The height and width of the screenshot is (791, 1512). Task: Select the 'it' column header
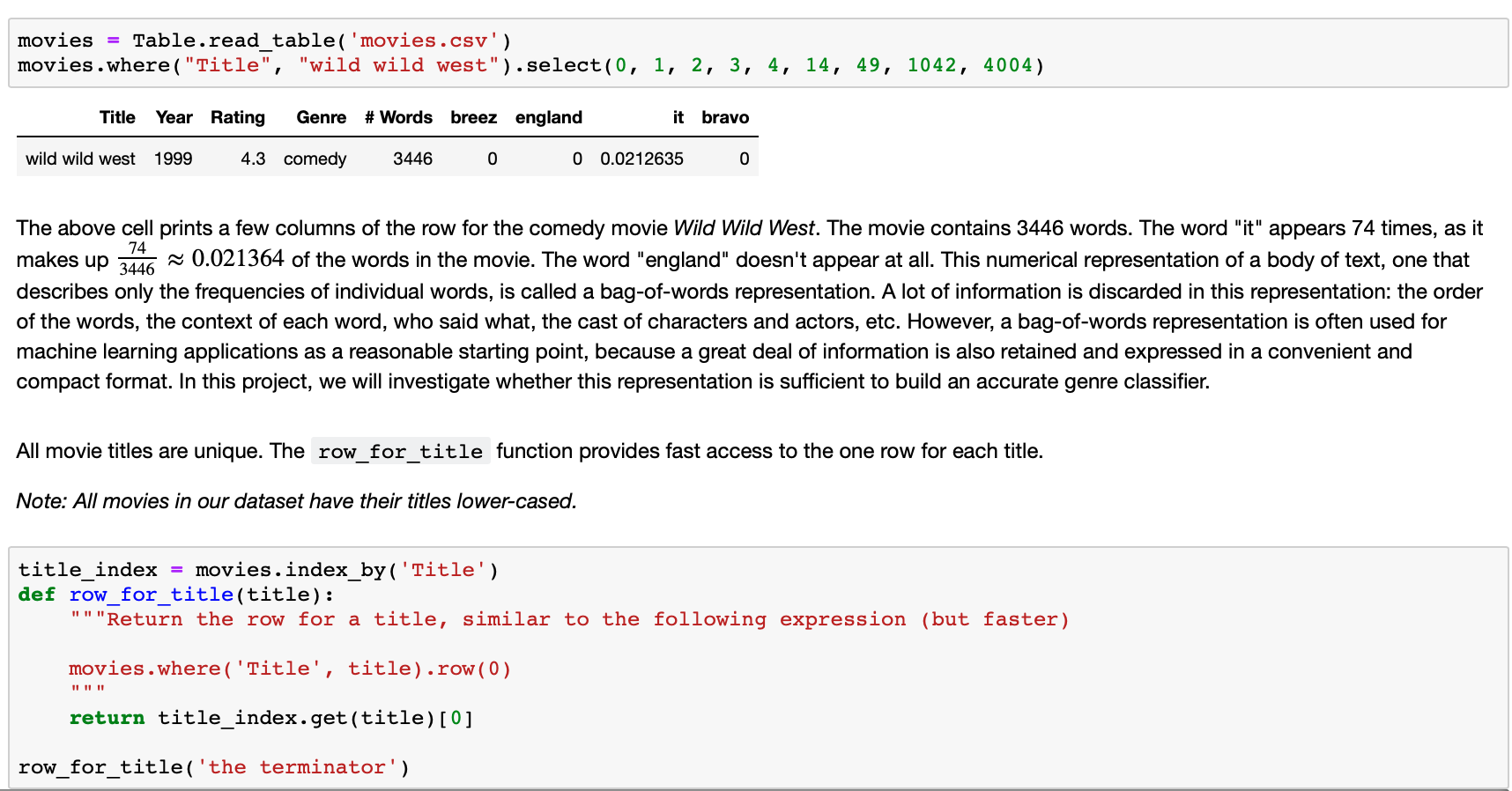tap(678, 117)
